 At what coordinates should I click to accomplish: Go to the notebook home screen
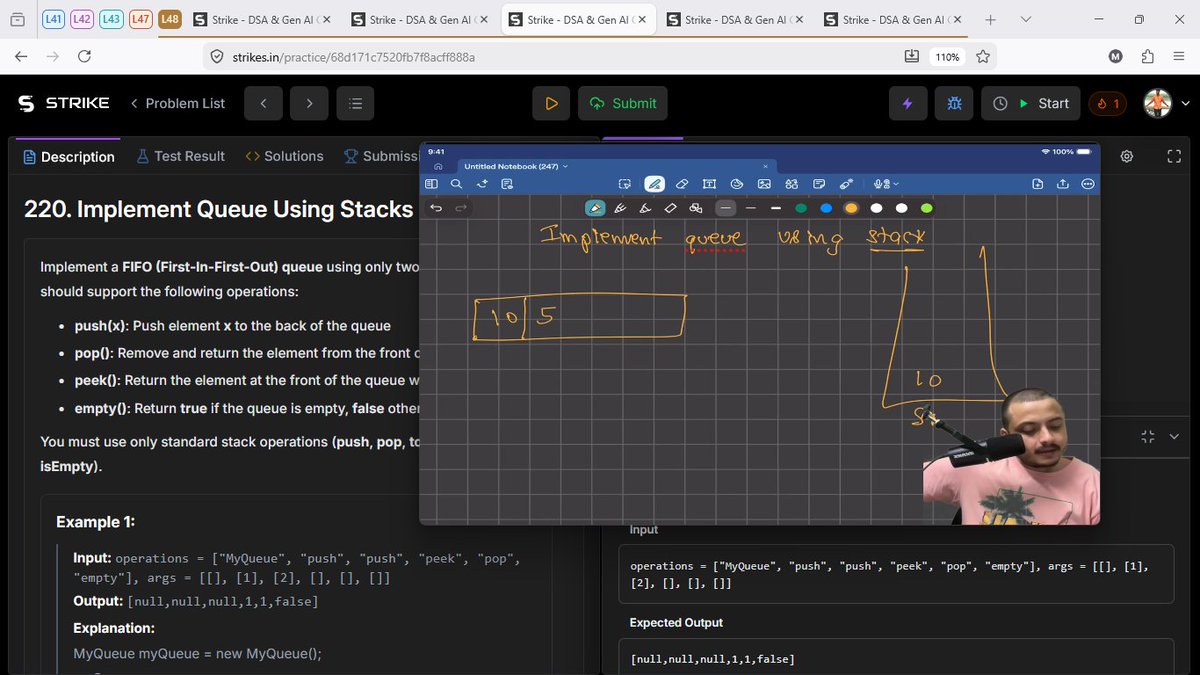point(438,166)
